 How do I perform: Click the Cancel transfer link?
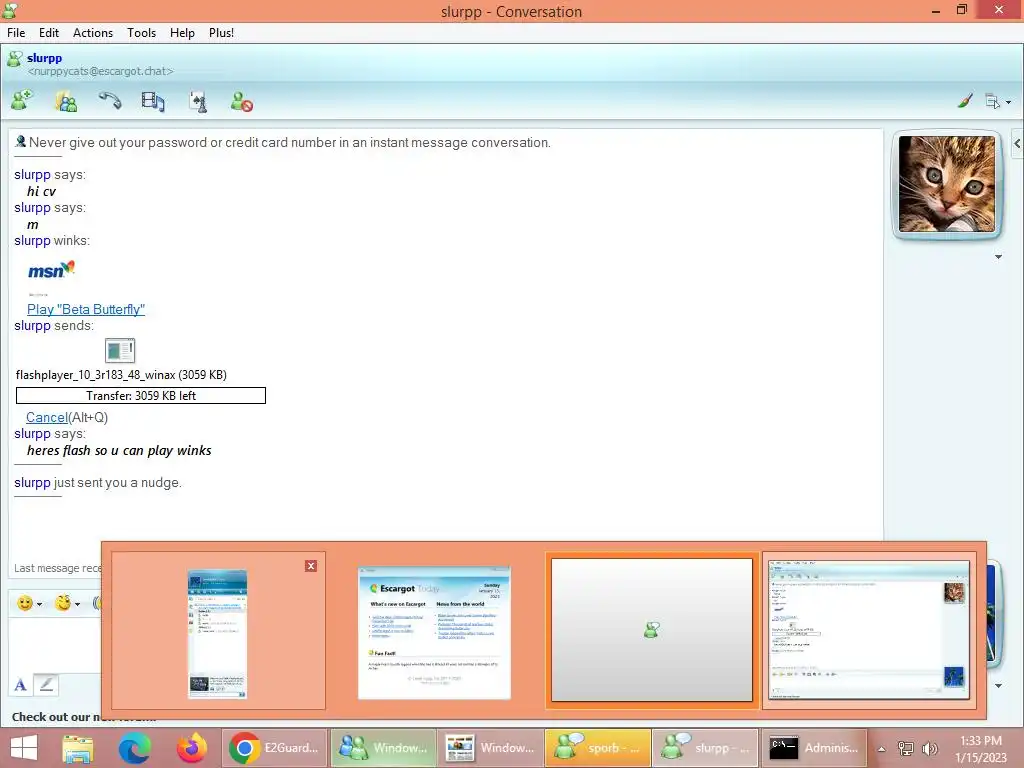pos(47,417)
